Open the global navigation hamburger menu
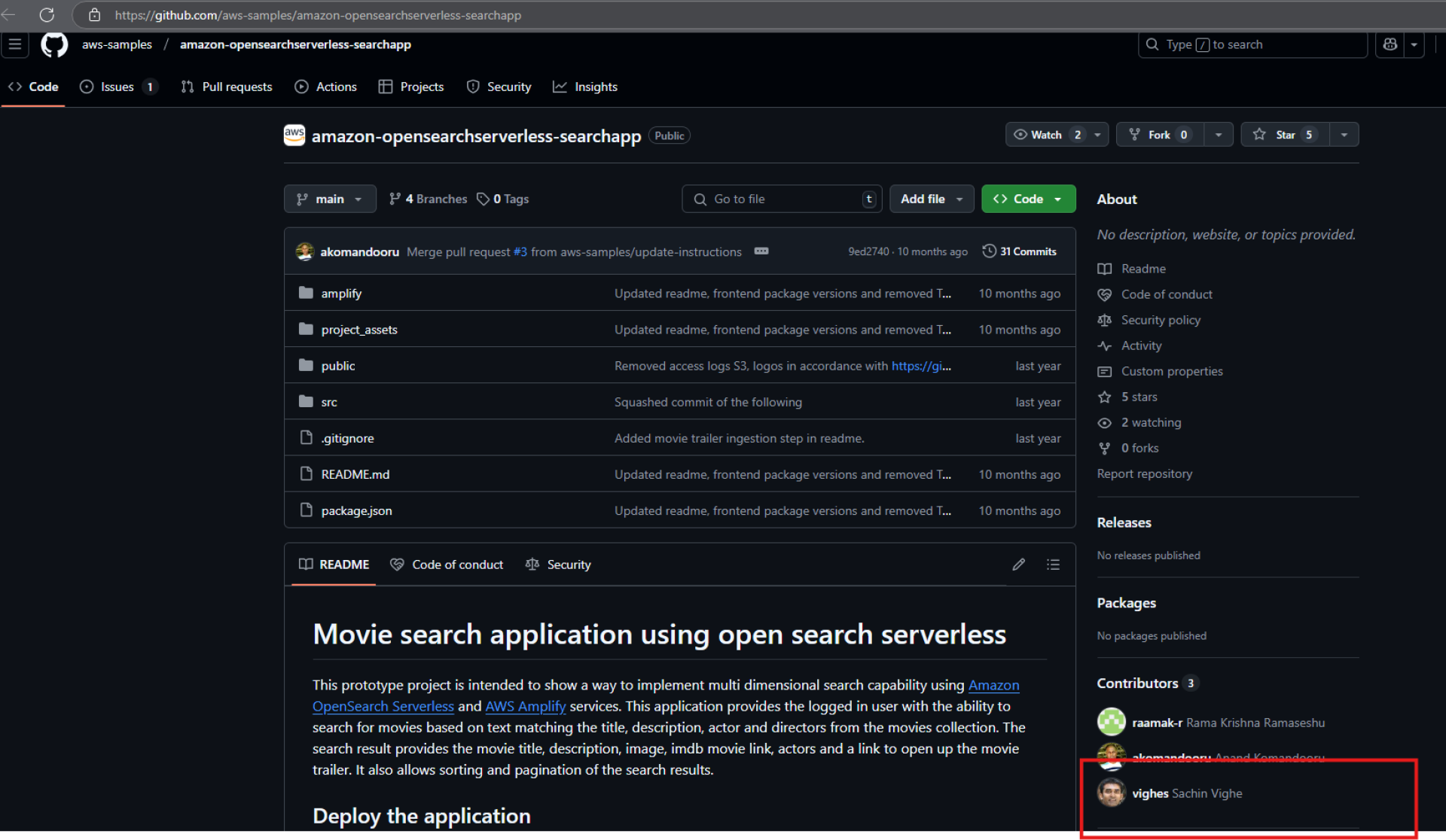The image size is (1446, 840). (x=14, y=44)
